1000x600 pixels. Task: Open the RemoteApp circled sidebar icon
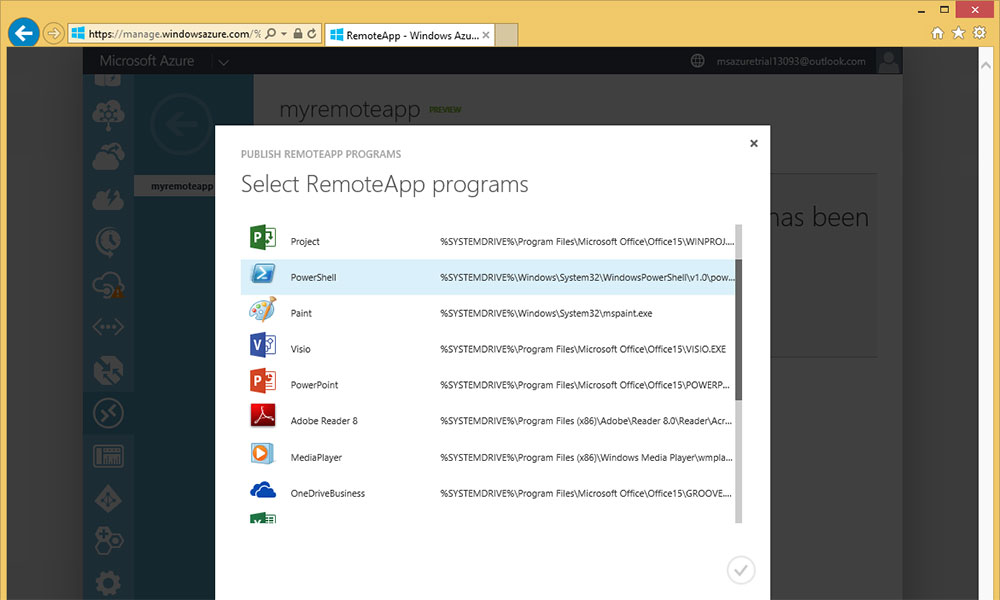click(108, 414)
